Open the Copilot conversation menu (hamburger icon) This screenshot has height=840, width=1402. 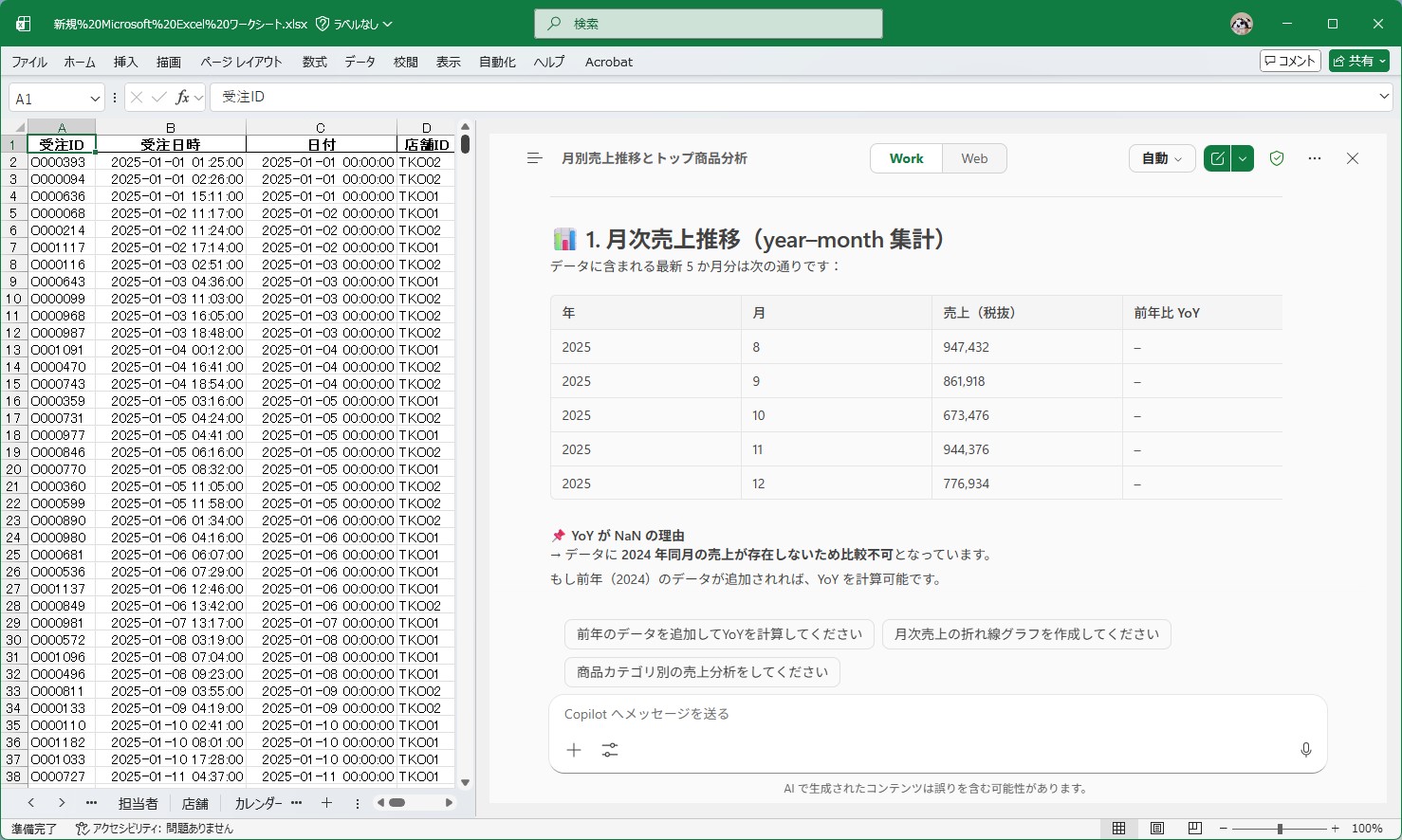534,157
